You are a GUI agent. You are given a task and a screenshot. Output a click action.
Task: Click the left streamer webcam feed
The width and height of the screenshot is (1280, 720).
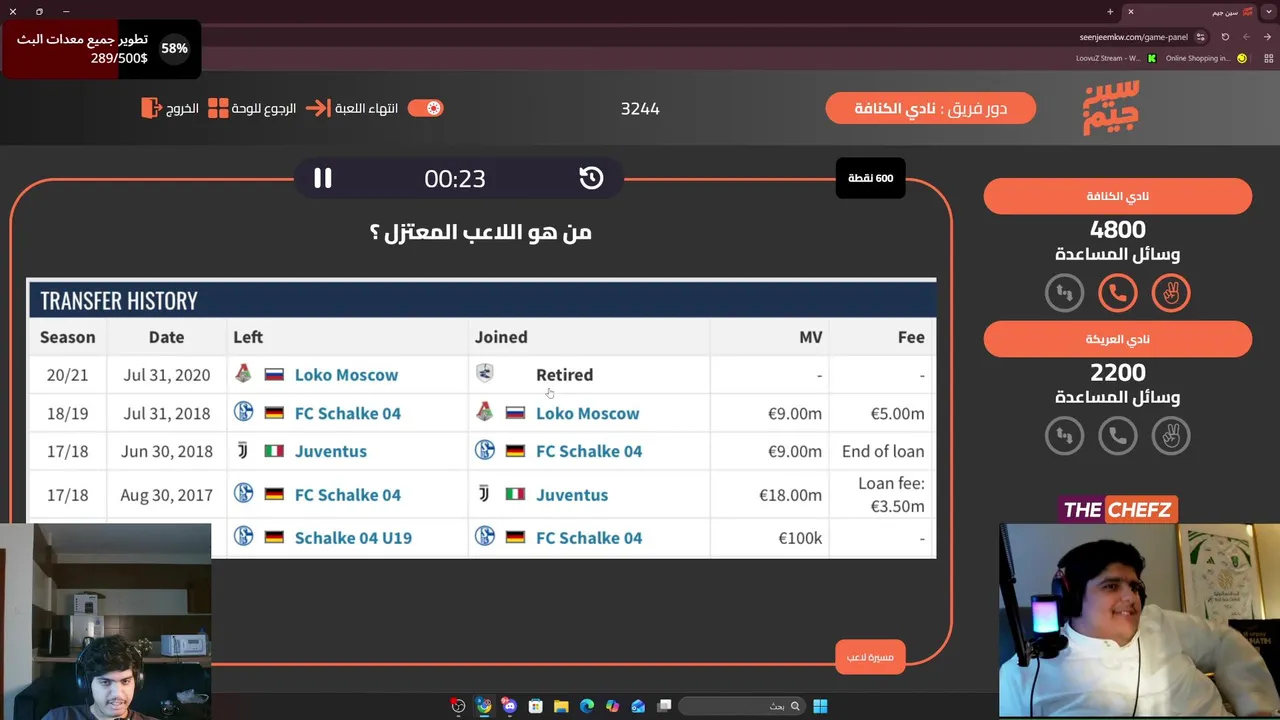[105, 621]
